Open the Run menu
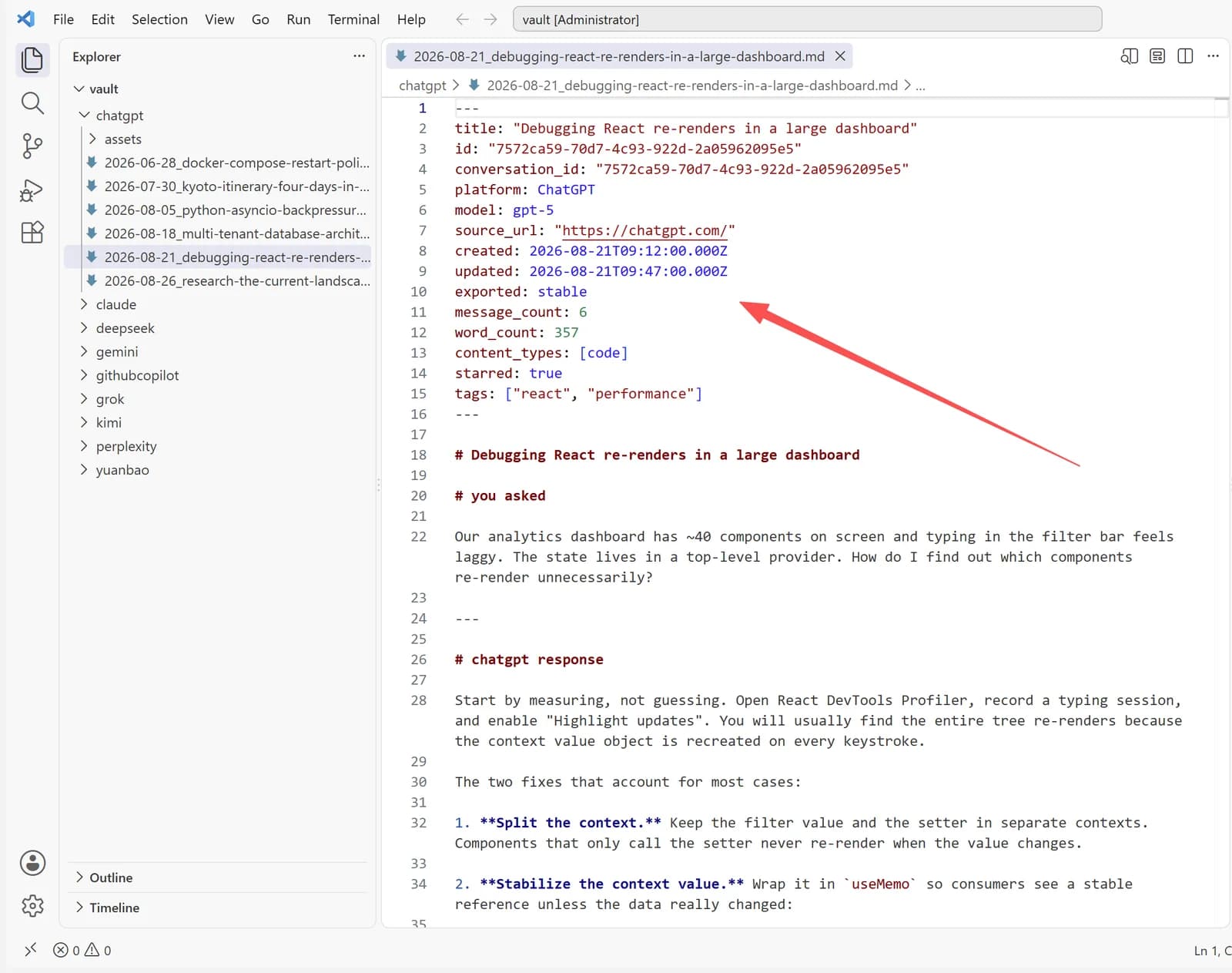1232x973 pixels. (299, 19)
